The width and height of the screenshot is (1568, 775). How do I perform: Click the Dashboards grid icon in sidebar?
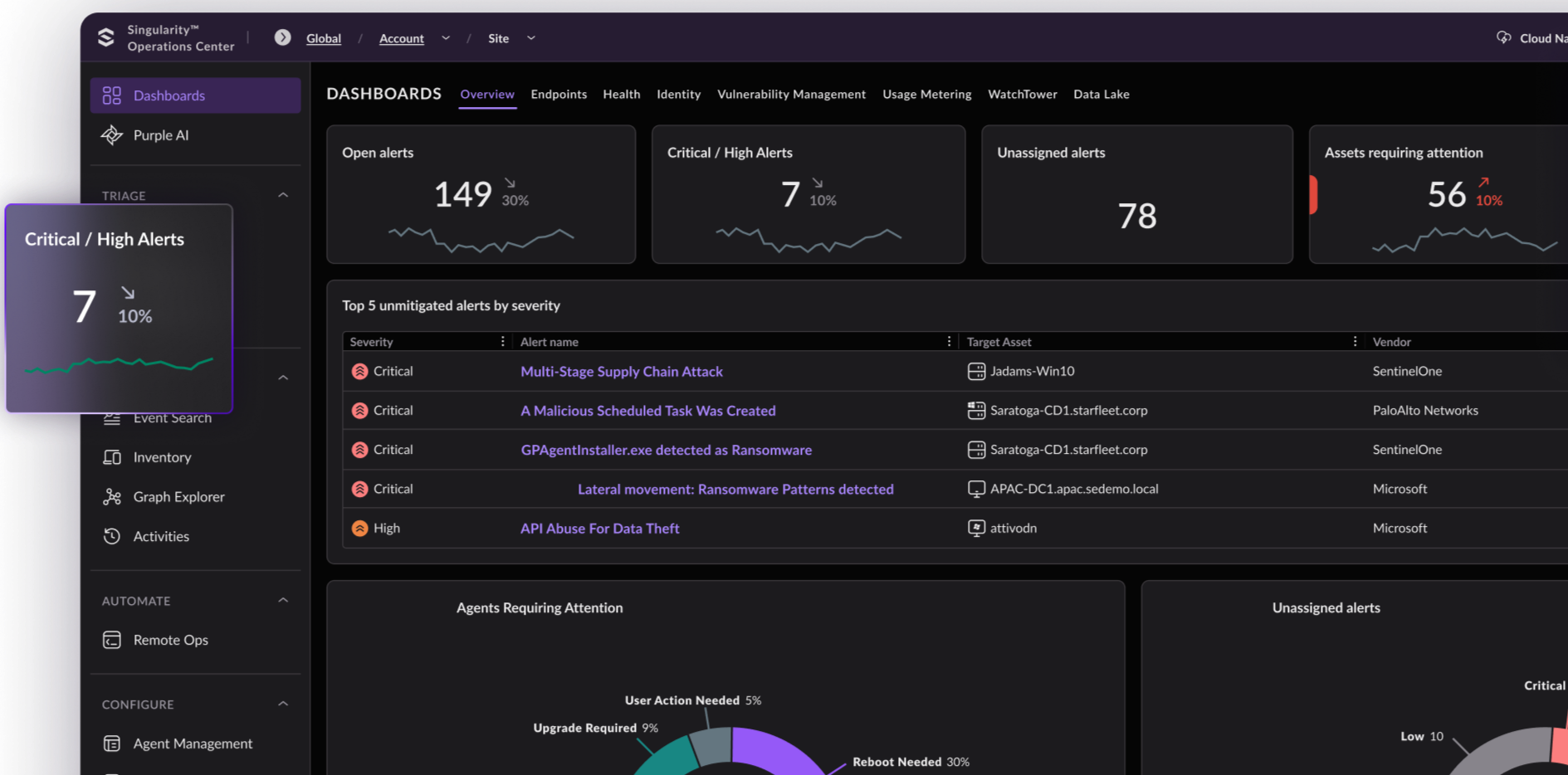pos(112,95)
